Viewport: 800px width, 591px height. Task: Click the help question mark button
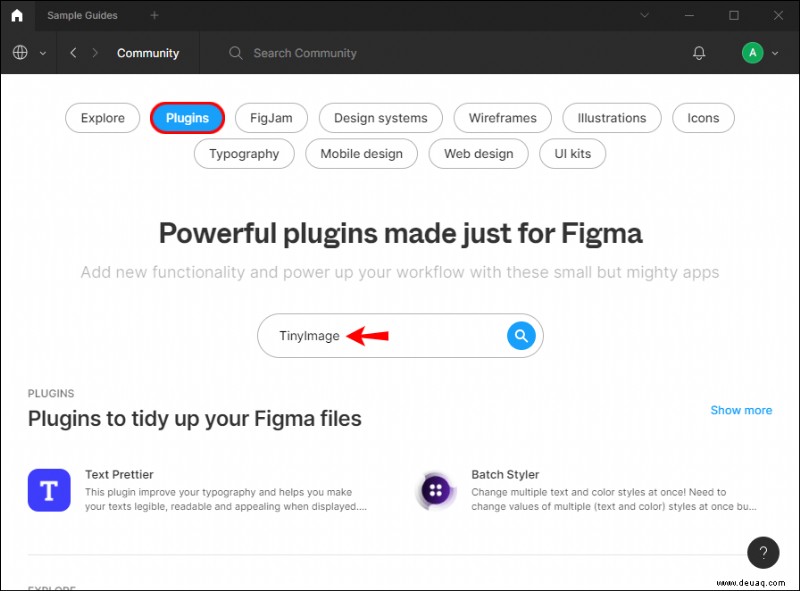[763, 552]
